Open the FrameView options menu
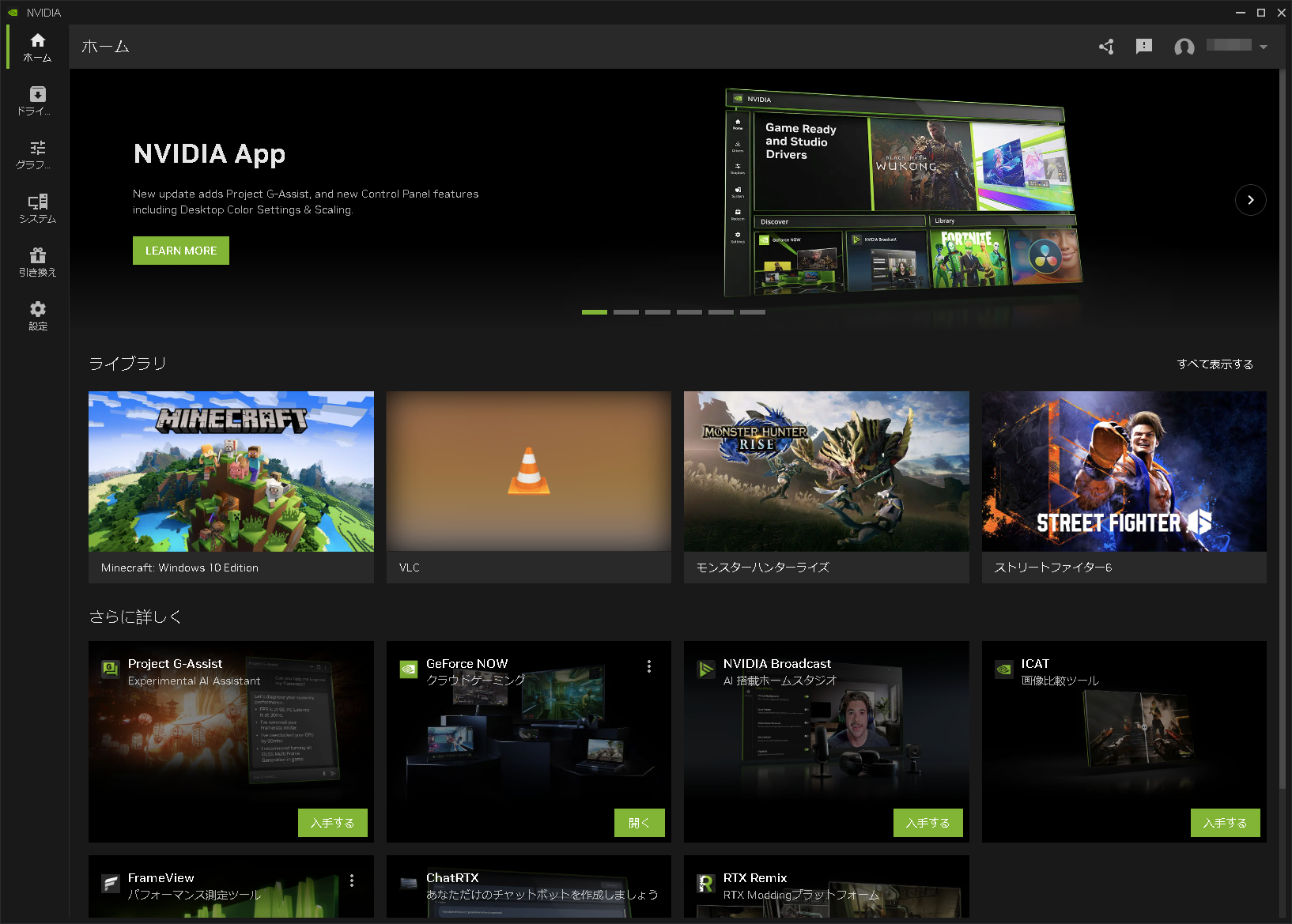 [x=352, y=880]
